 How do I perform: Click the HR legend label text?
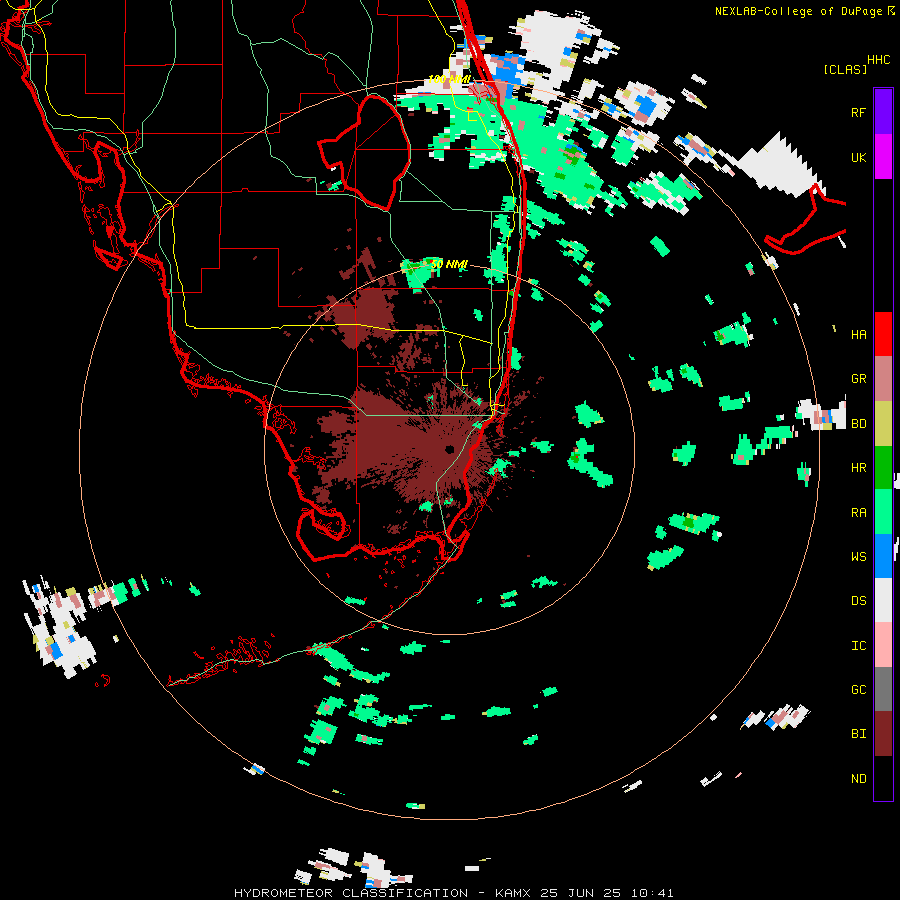(858, 468)
